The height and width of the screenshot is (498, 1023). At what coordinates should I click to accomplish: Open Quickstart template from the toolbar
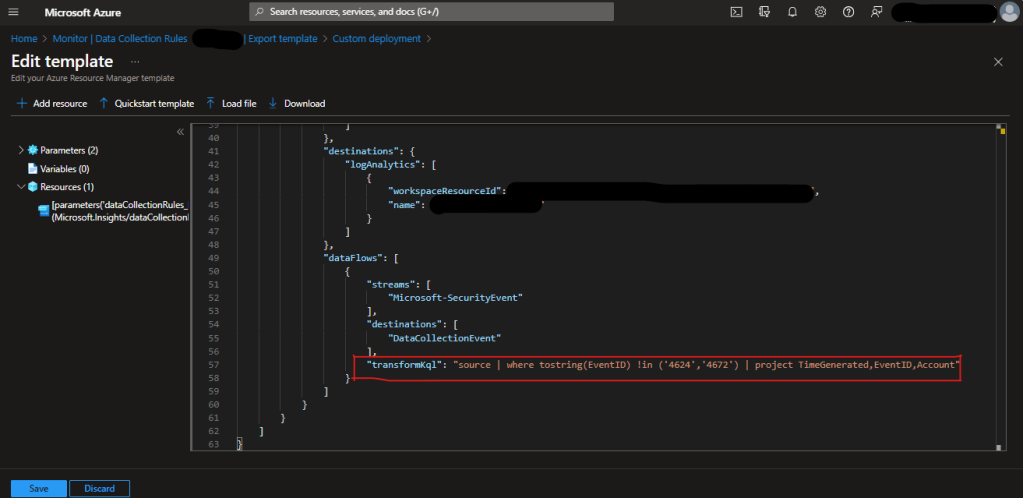pos(146,103)
